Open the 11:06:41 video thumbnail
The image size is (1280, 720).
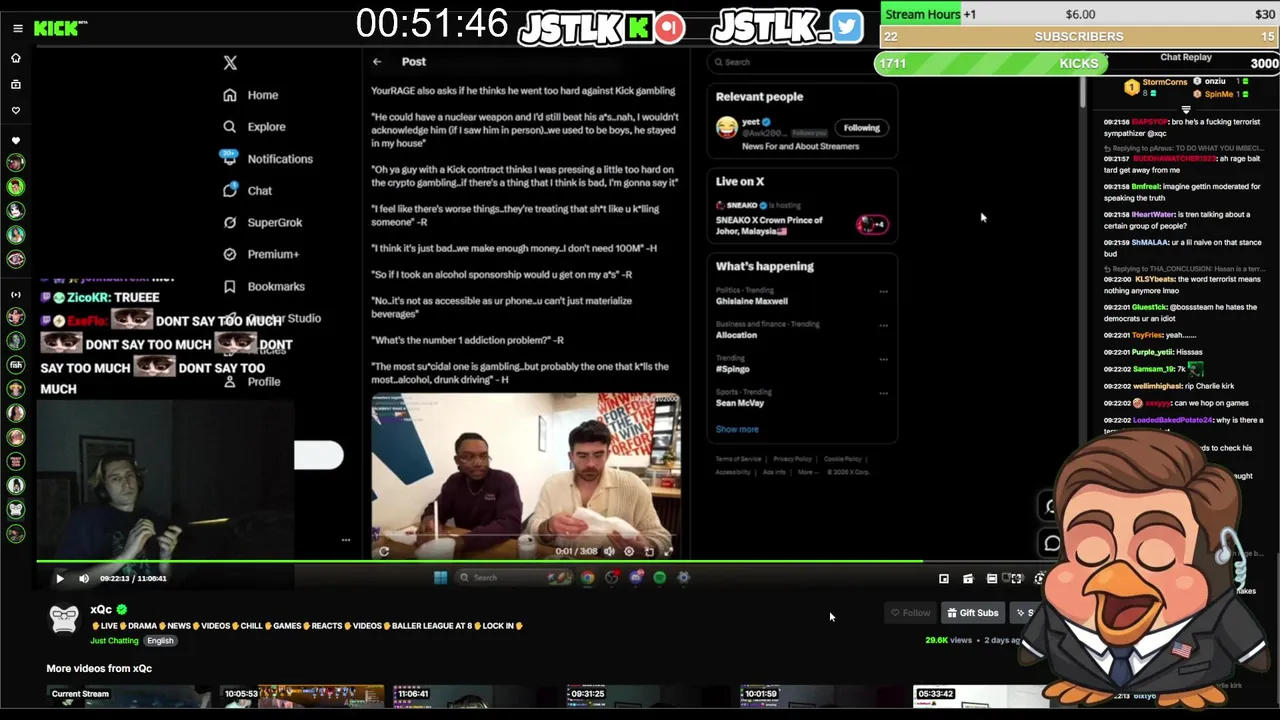tap(476, 696)
